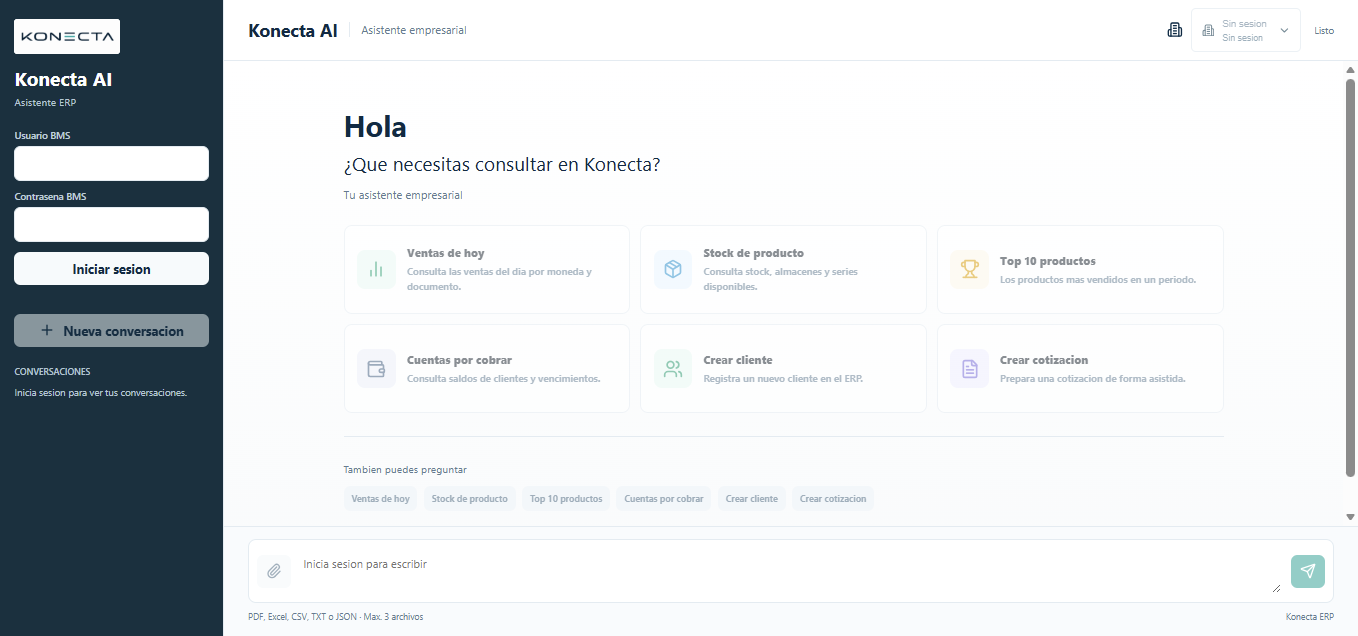1358x636 pixels.
Task: Click 'Inicia sesion para ver tus conversaciones.' text
Action: 101,393
